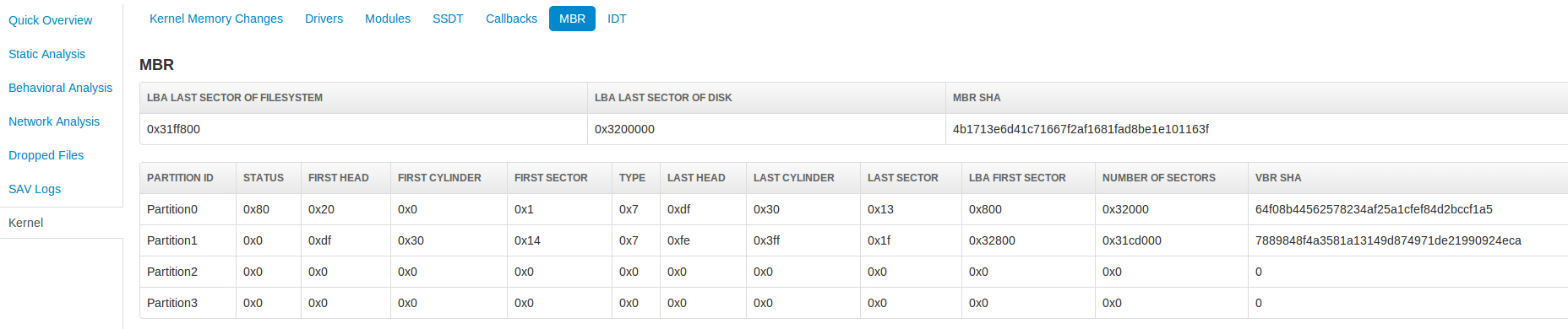The image size is (1568, 329).
Task: View SAV Logs in sidebar
Action: (35, 189)
